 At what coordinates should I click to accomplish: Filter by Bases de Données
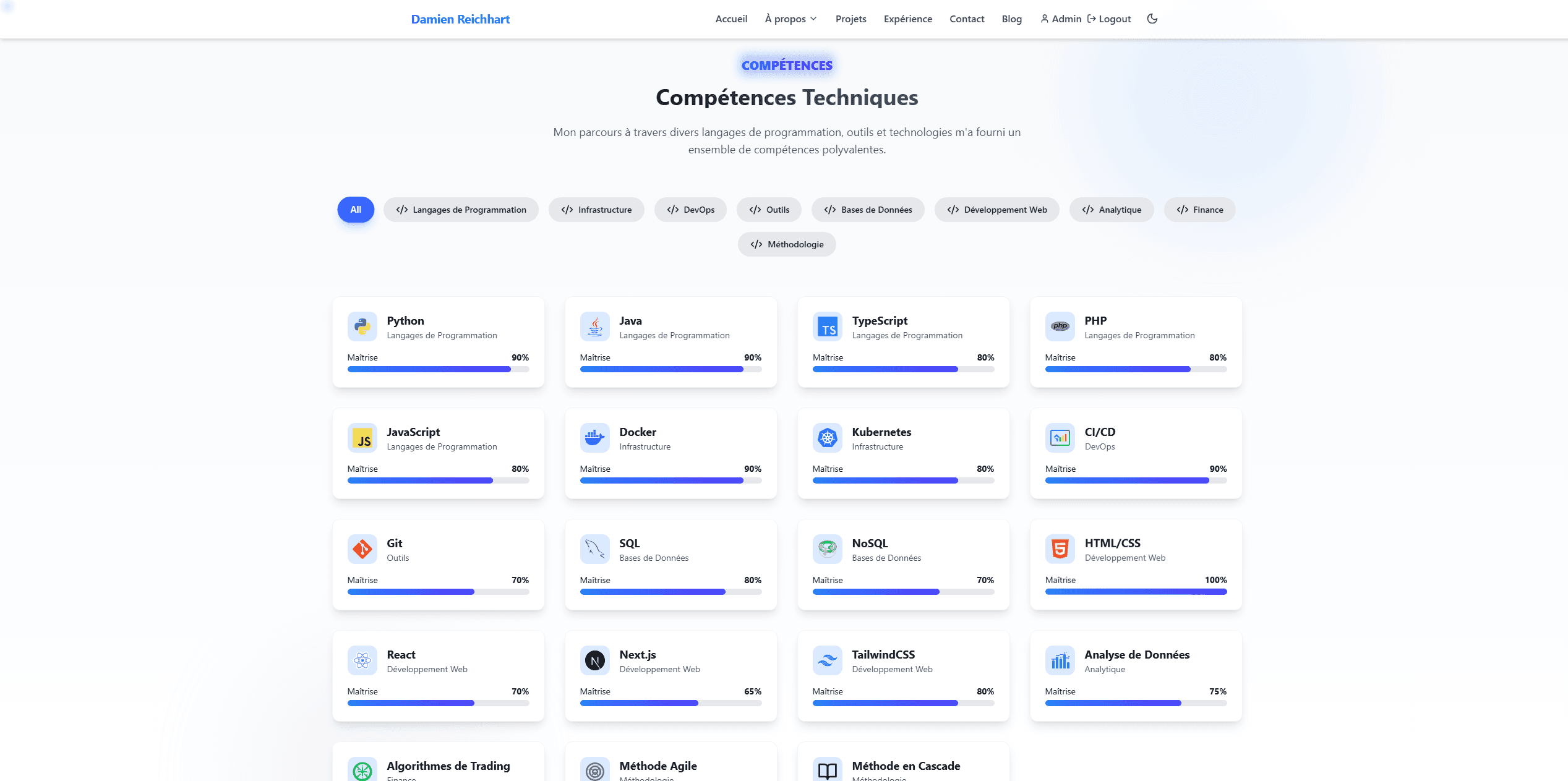[x=868, y=210]
